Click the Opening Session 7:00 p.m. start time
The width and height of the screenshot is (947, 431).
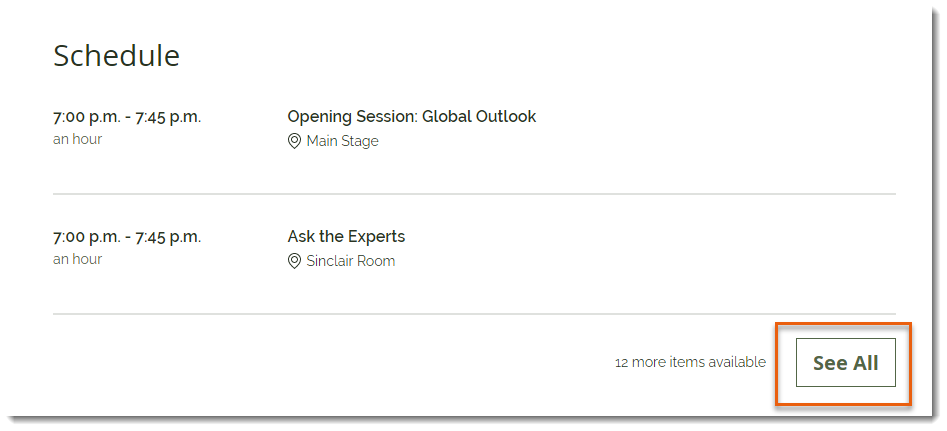click(86, 117)
